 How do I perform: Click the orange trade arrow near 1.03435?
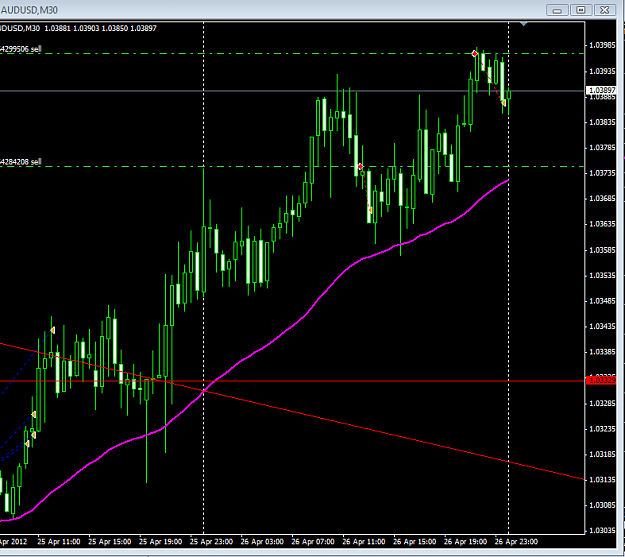(52, 330)
